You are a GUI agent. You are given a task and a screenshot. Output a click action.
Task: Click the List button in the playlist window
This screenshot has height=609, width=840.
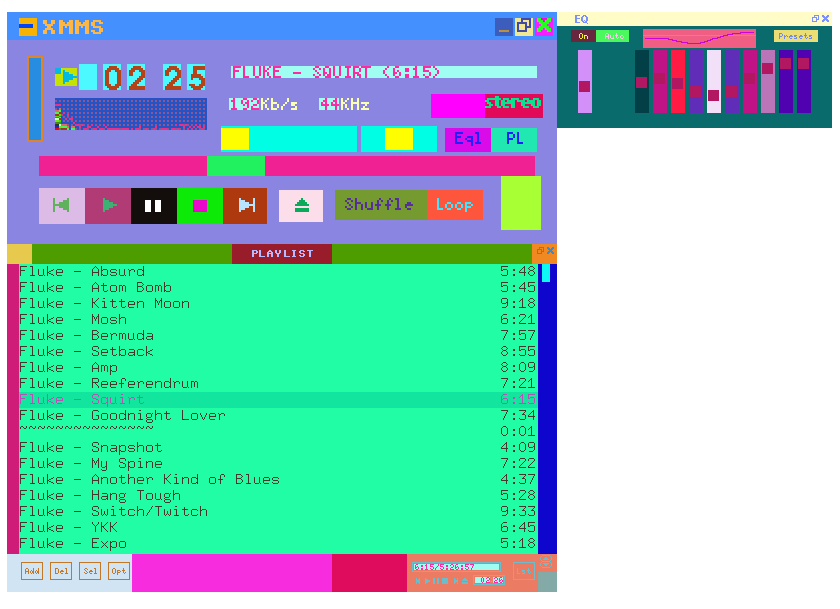point(524,570)
